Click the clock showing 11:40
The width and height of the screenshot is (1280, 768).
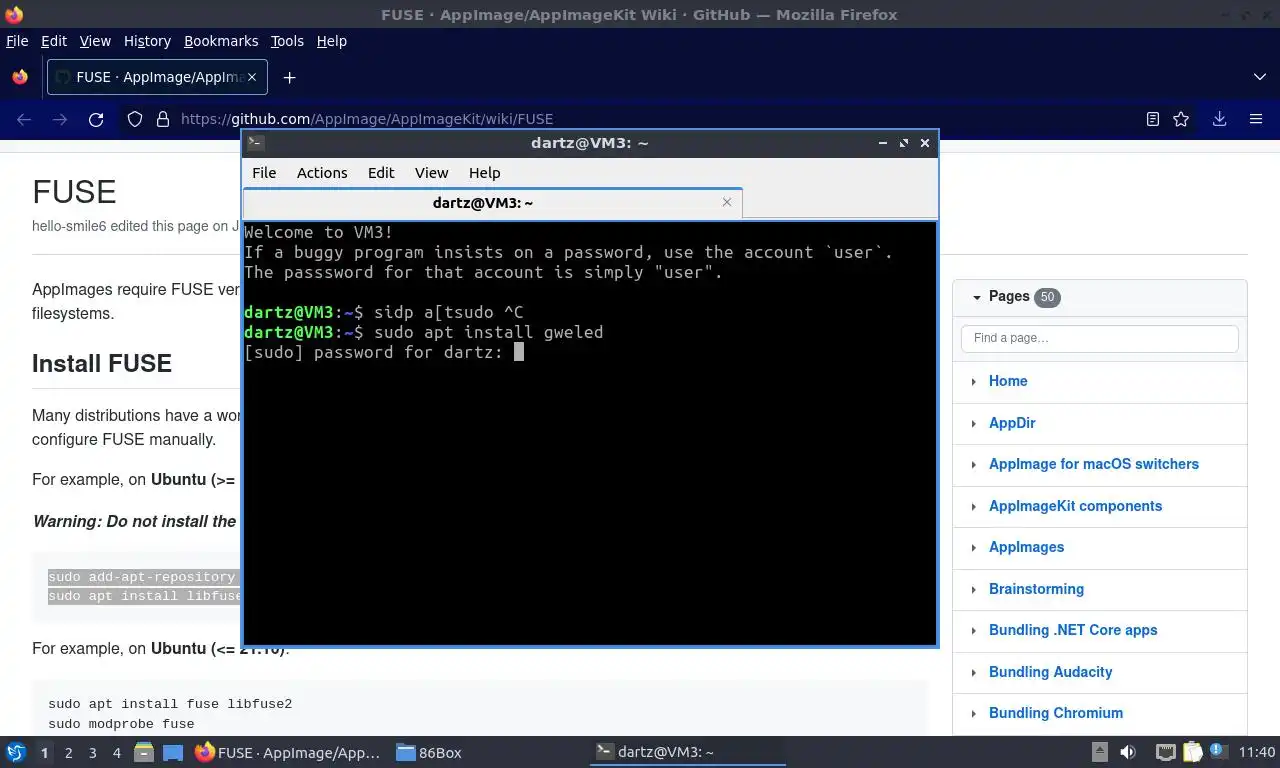(1257, 752)
